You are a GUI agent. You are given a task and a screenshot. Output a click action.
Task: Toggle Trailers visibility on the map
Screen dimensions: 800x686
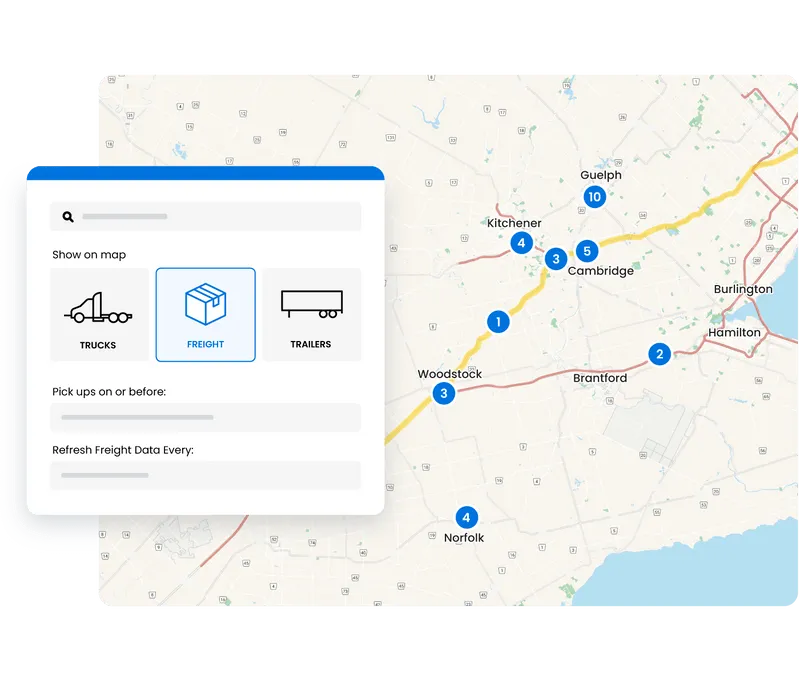point(312,315)
